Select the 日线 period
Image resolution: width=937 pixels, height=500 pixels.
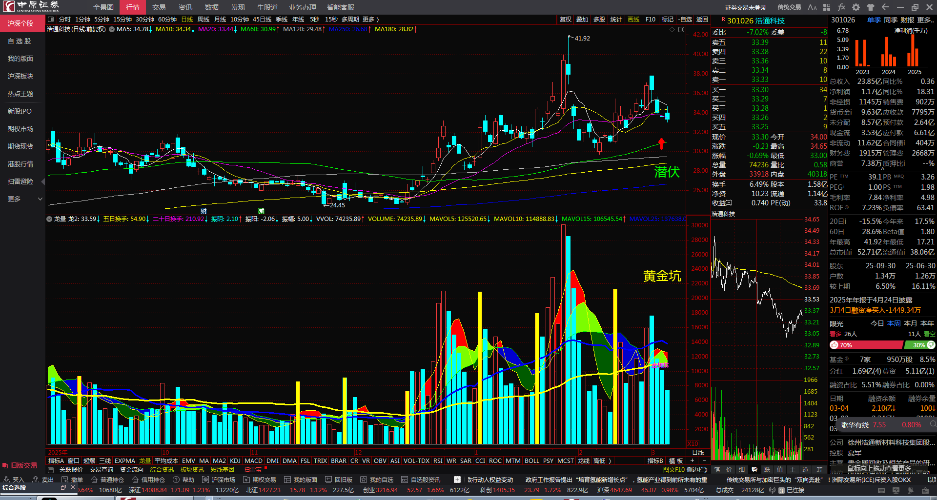coord(187,20)
